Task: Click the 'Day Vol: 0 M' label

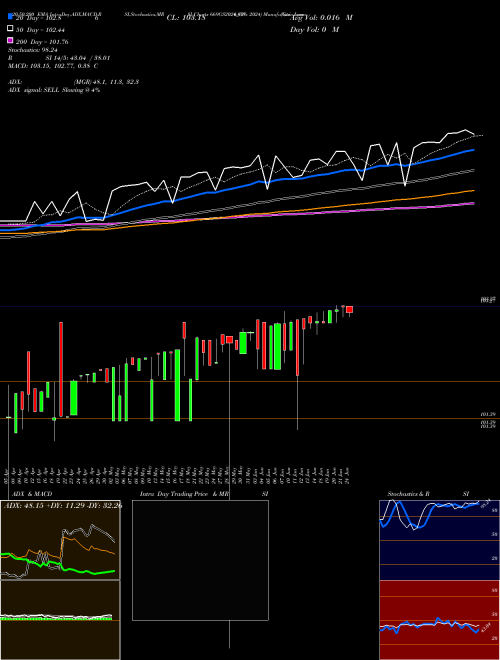Action: click(x=314, y=30)
